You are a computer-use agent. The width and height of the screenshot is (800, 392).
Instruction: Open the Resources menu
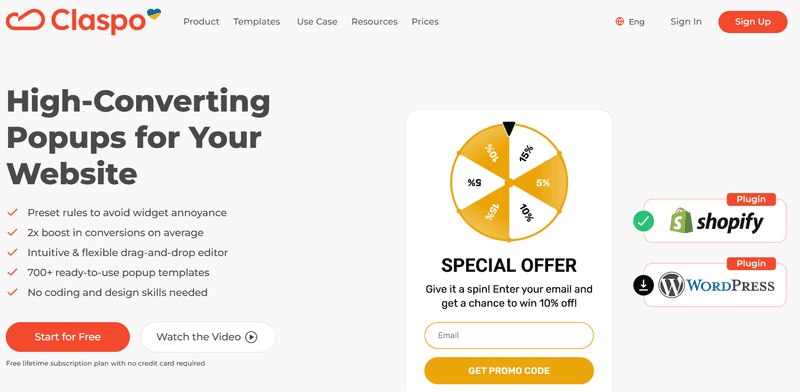(x=374, y=21)
